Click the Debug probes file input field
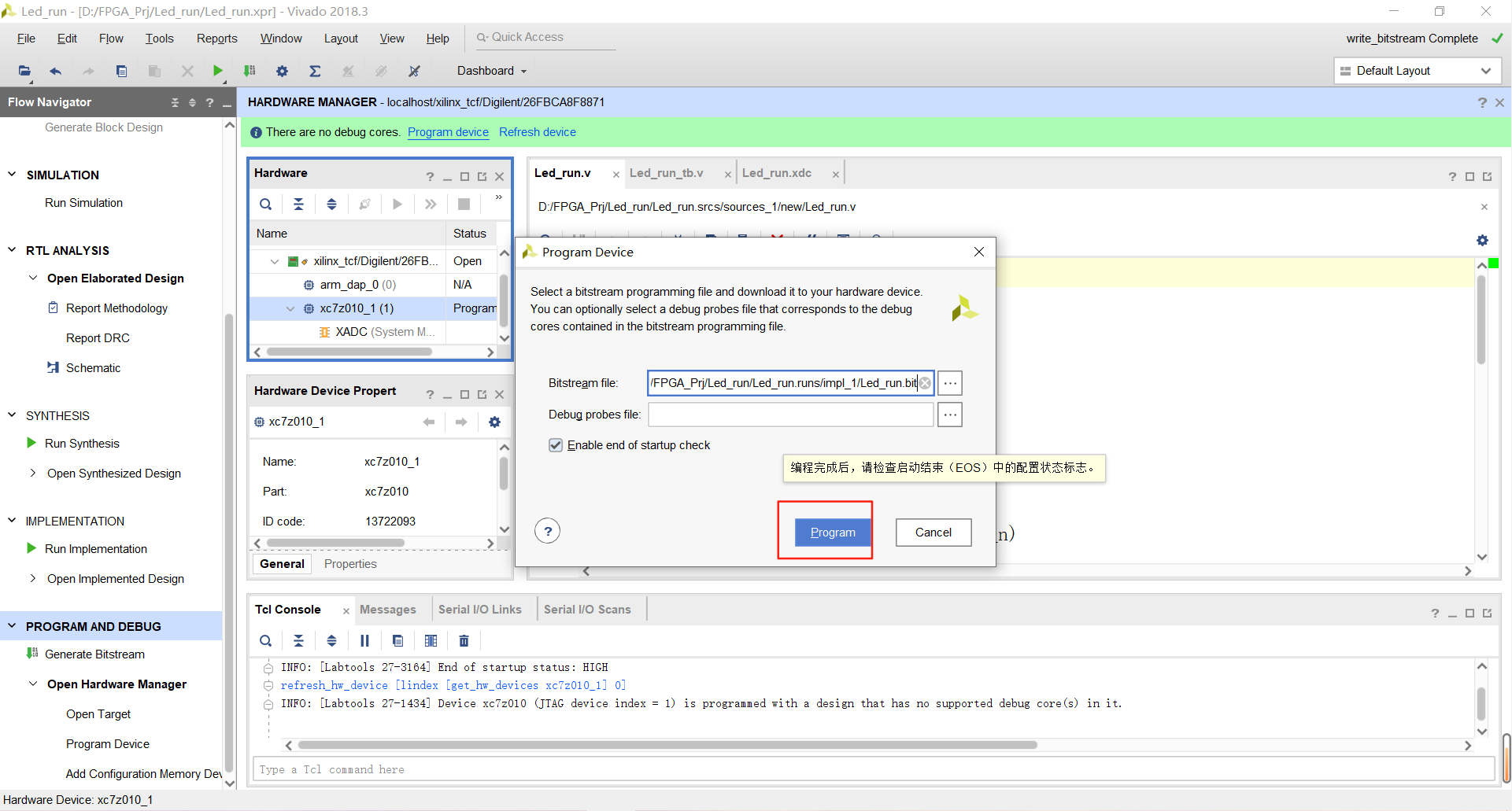The image size is (1512, 811). click(790, 415)
